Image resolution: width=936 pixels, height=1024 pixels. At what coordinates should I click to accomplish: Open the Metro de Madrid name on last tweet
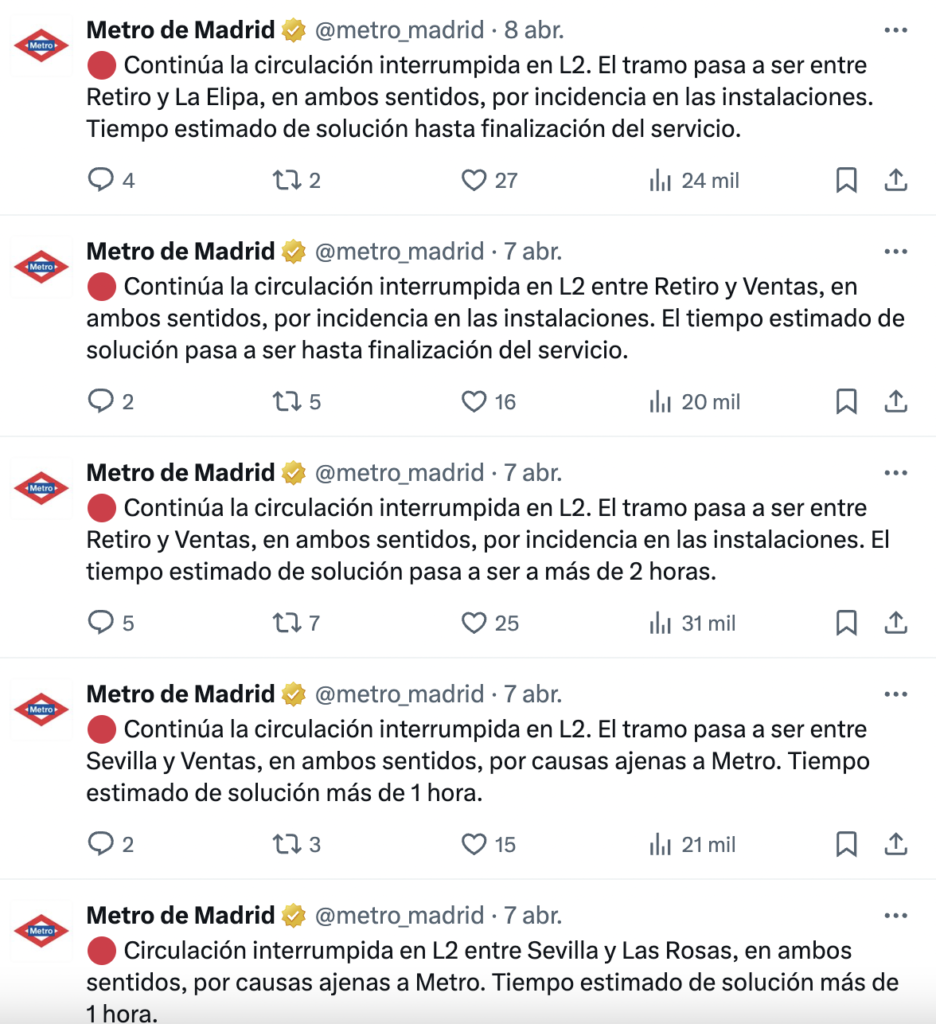pyautogui.click(x=180, y=915)
